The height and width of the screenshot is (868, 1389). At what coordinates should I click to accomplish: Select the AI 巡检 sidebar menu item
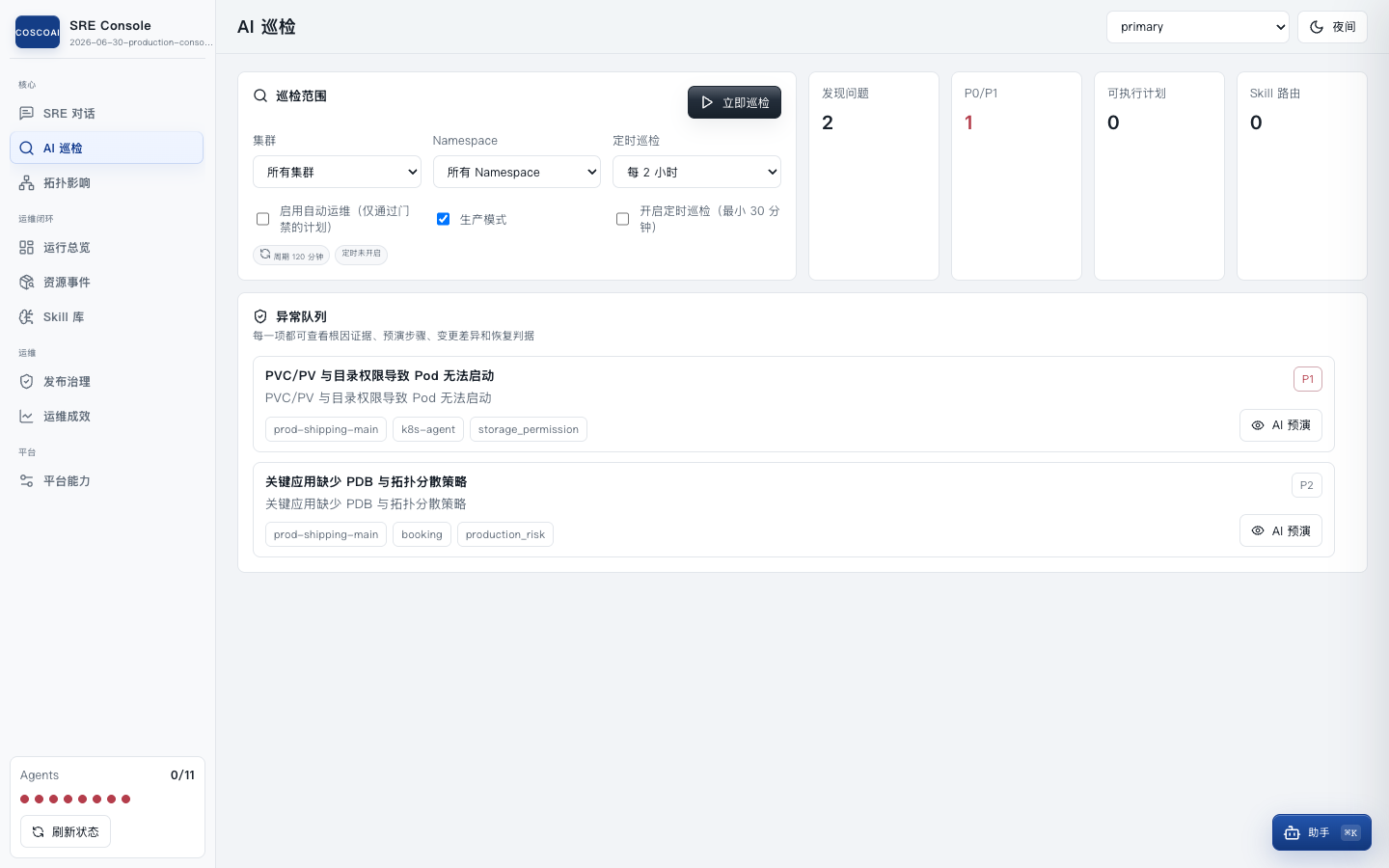[x=107, y=149]
